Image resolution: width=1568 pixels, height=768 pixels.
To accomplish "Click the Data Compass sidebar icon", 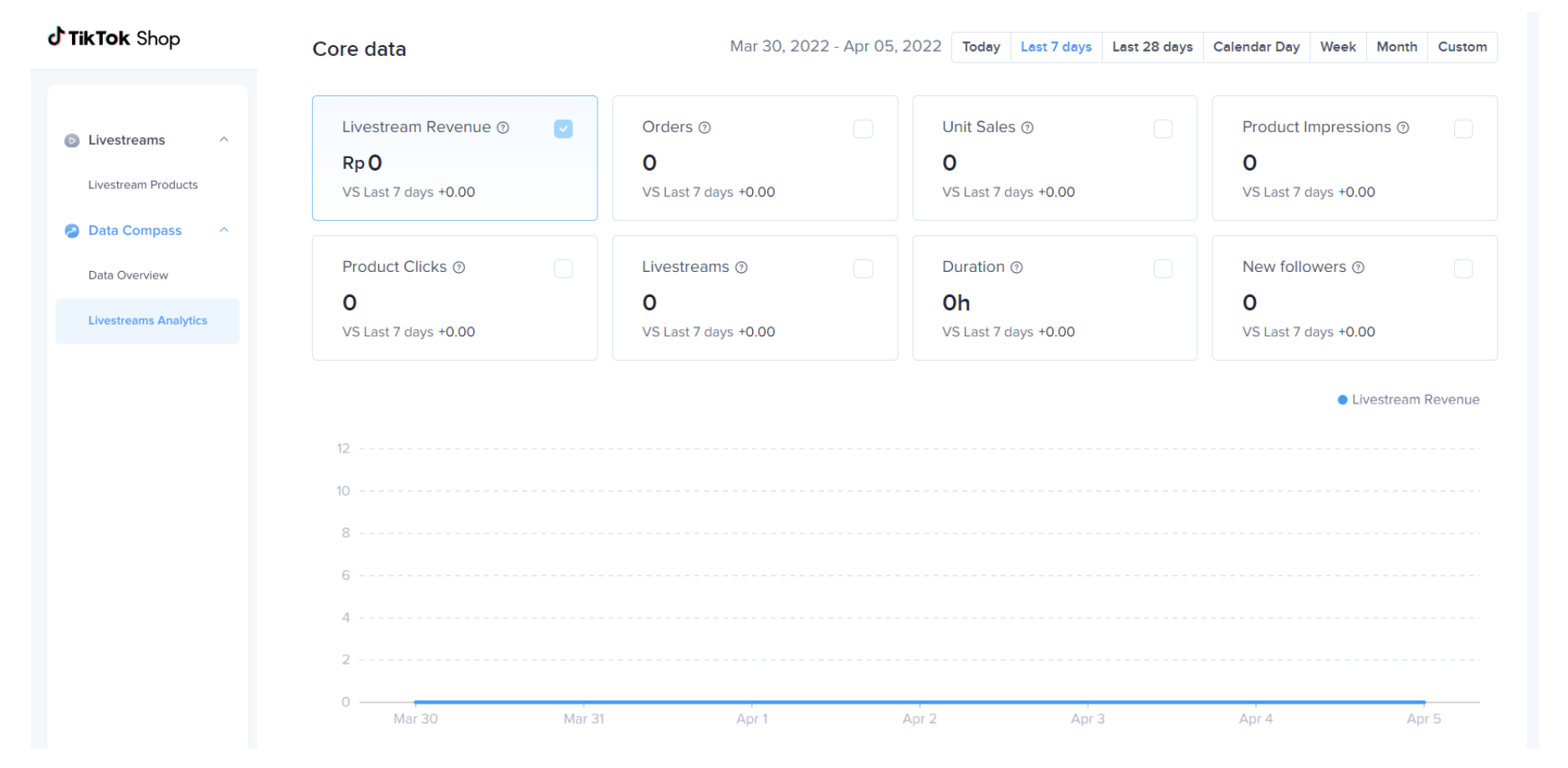I will pos(72,231).
